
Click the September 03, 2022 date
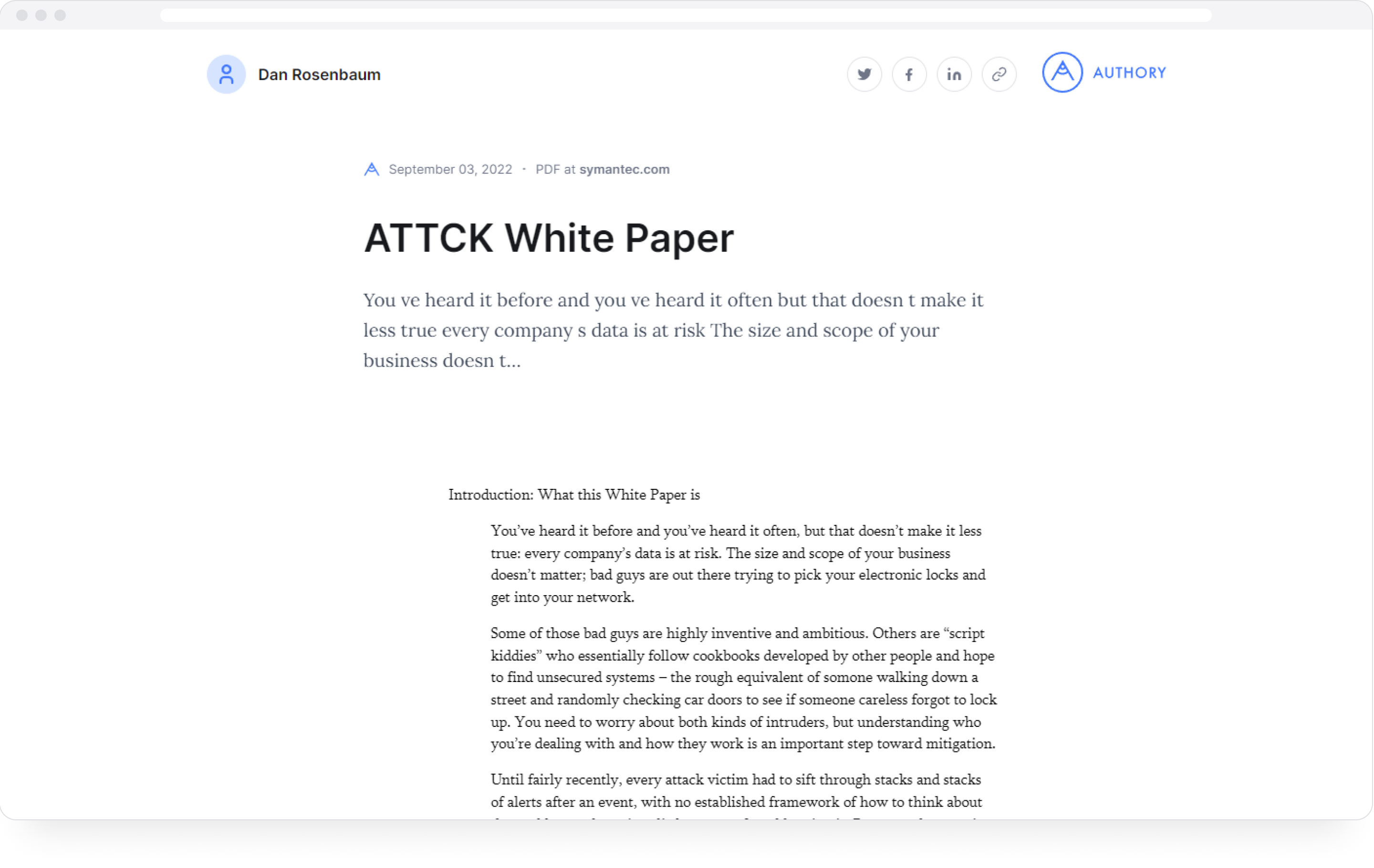[450, 169]
